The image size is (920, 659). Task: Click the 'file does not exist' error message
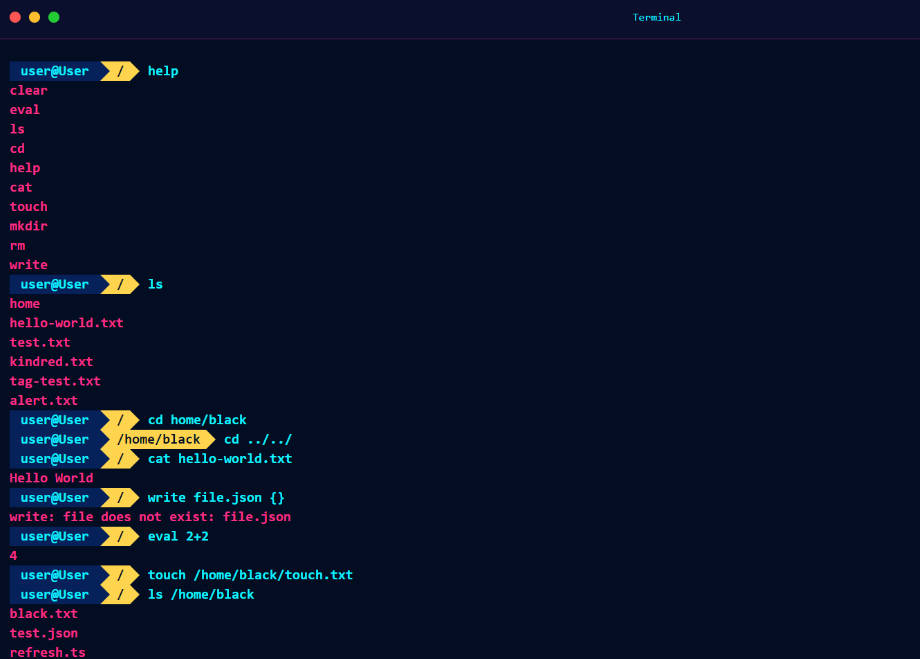(150, 517)
